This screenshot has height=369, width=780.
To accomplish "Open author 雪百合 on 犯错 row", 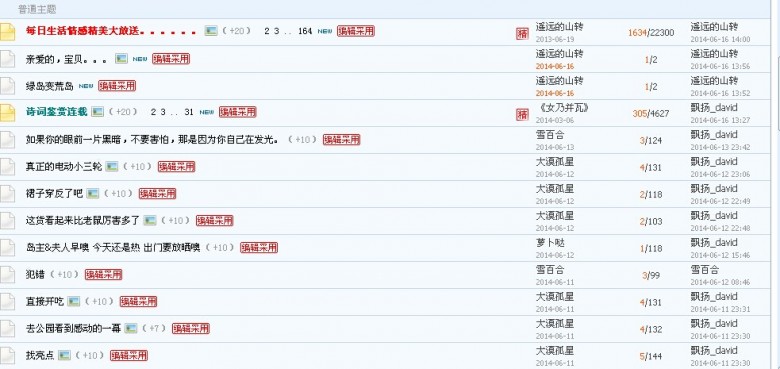I will pos(550,270).
